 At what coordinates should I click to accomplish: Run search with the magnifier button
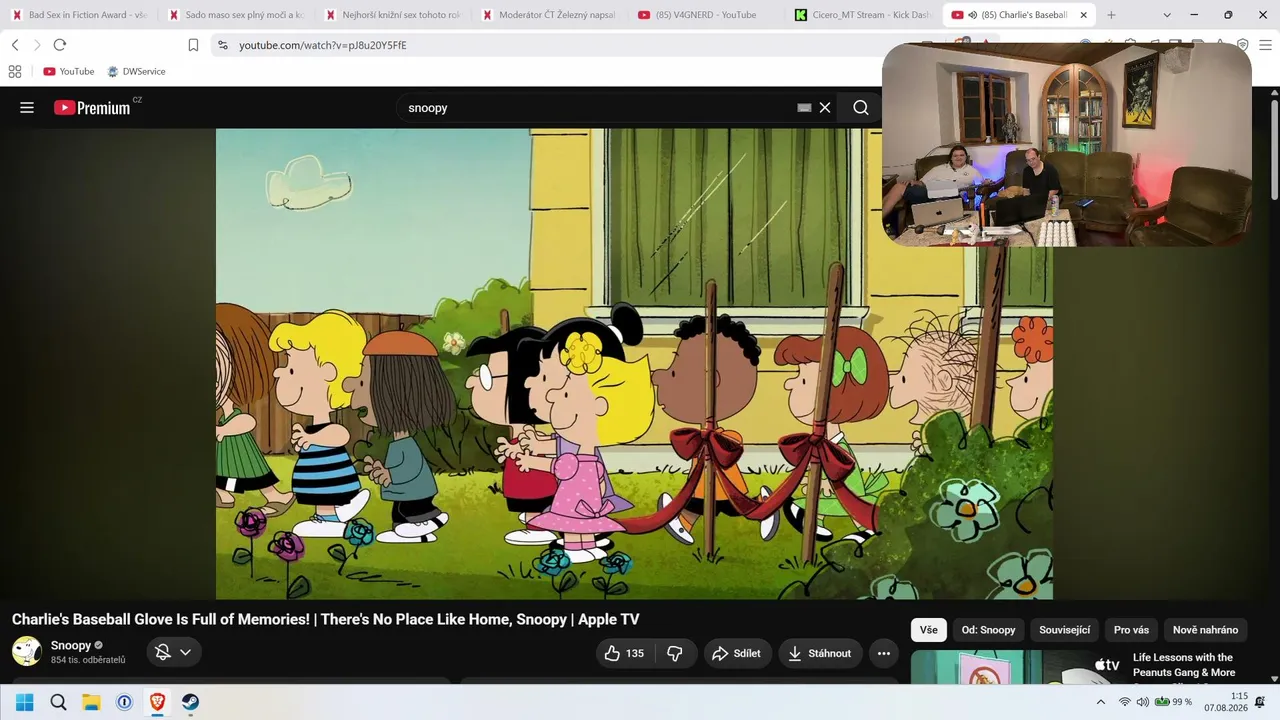861,107
